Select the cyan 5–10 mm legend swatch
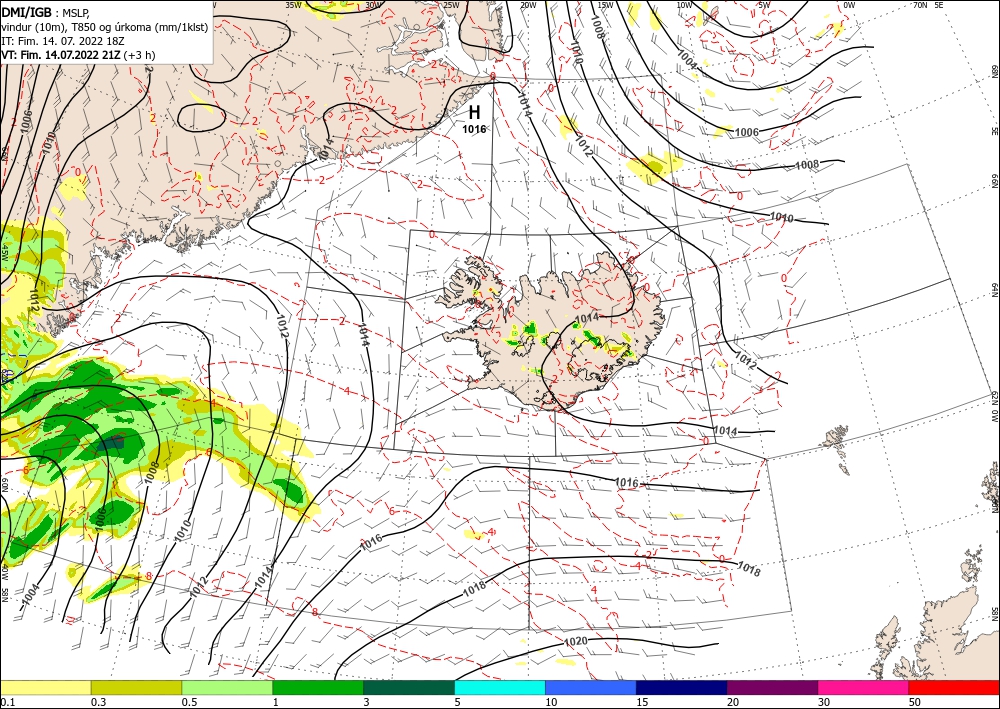This screenshot has width=1000, height=709. point(500,687)
